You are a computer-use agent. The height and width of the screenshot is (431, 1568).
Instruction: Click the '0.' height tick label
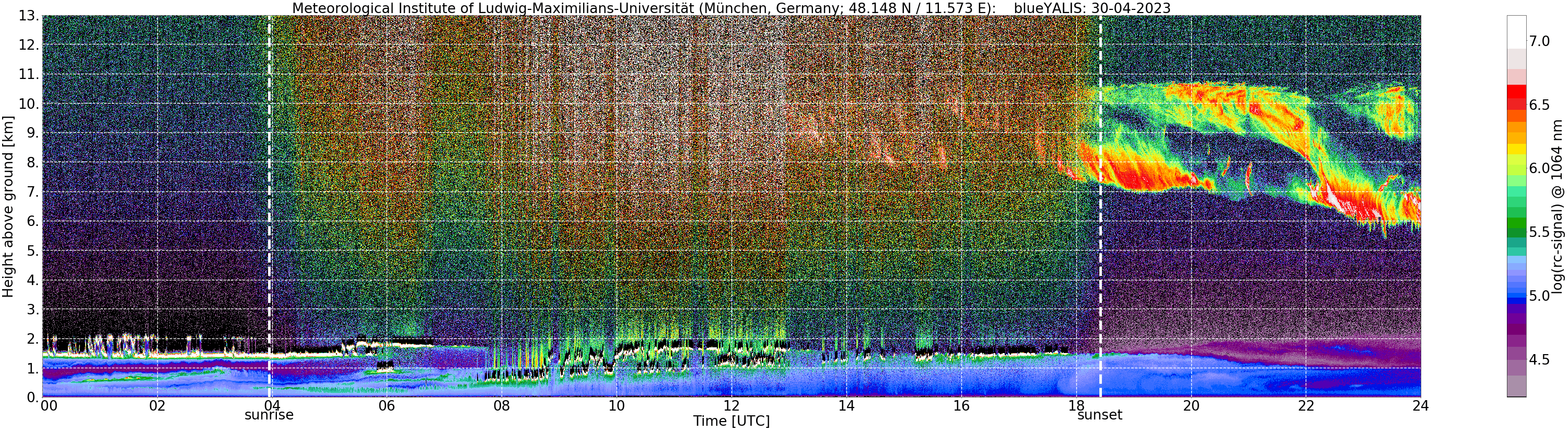[x=32, y=397]
